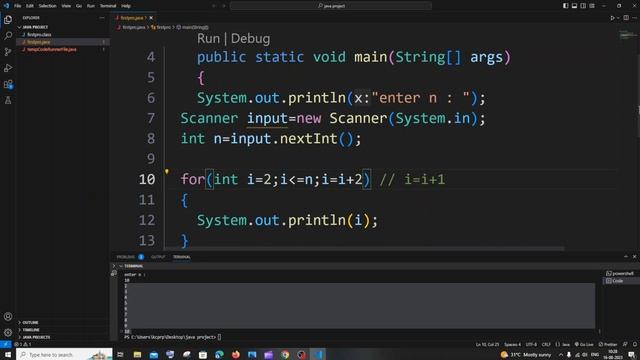Open the Help menu
Screen dimensions: 640x360
click(126, 6)
